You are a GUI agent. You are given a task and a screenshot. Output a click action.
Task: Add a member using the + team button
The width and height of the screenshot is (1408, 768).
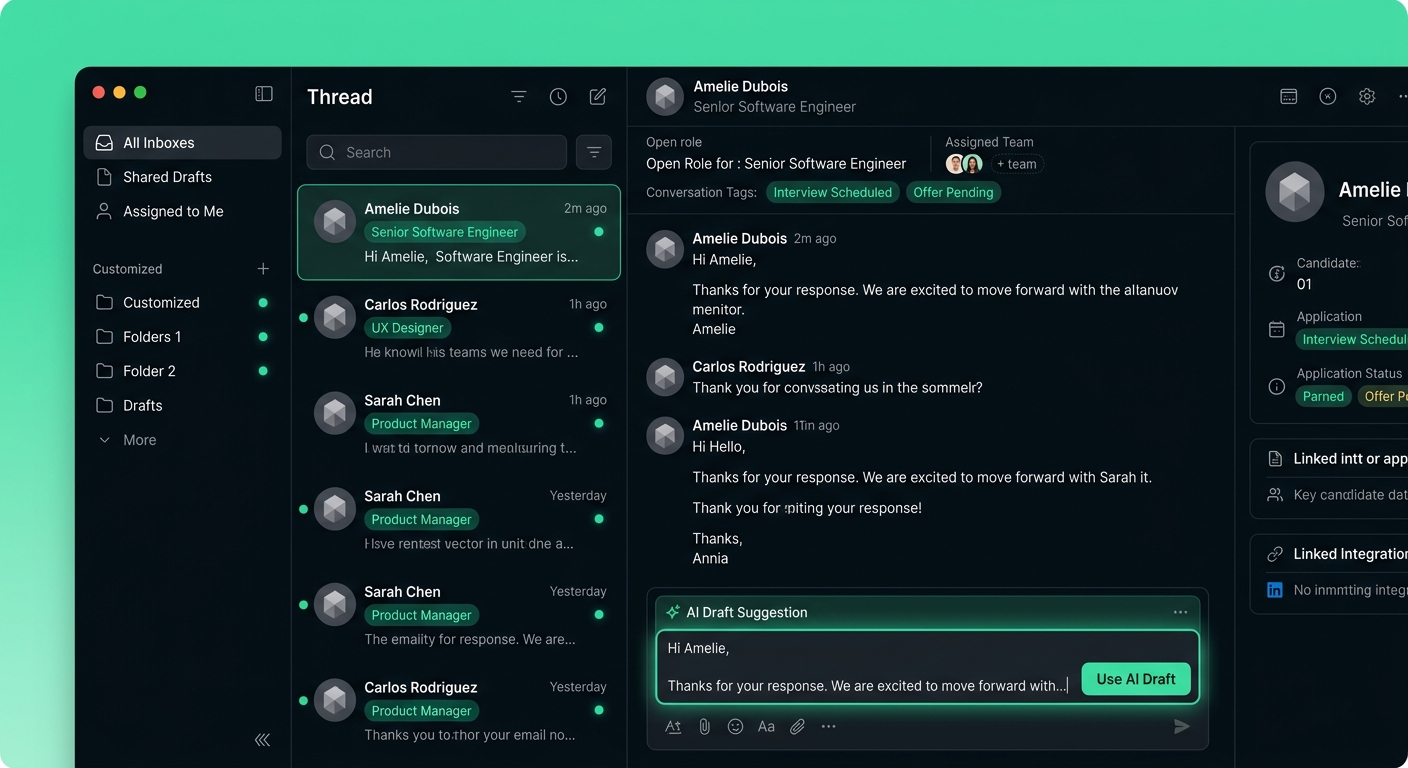click(x=1017, y=164)
